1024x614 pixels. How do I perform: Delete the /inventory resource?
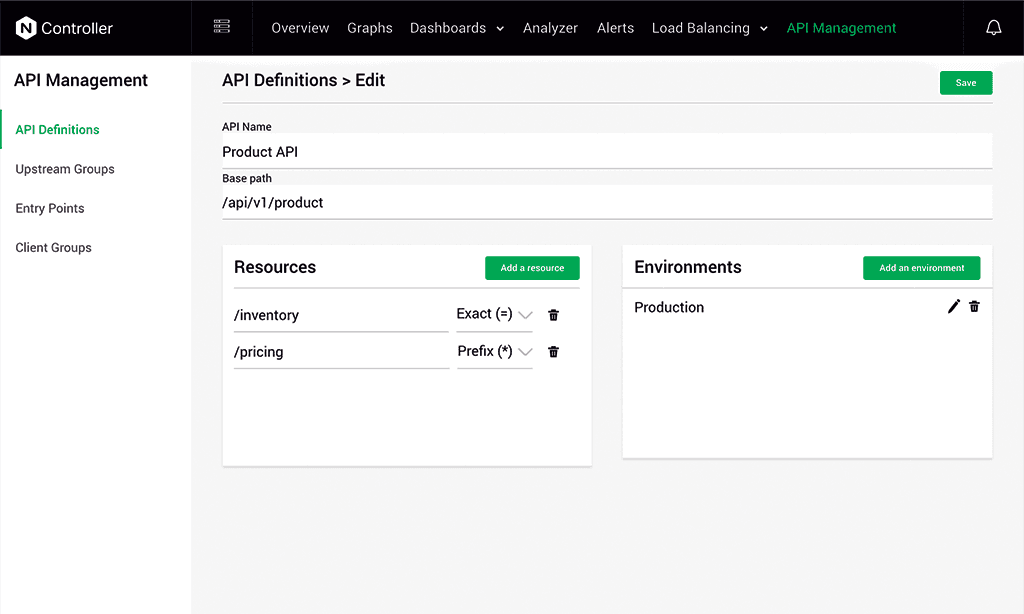(554, 315)
